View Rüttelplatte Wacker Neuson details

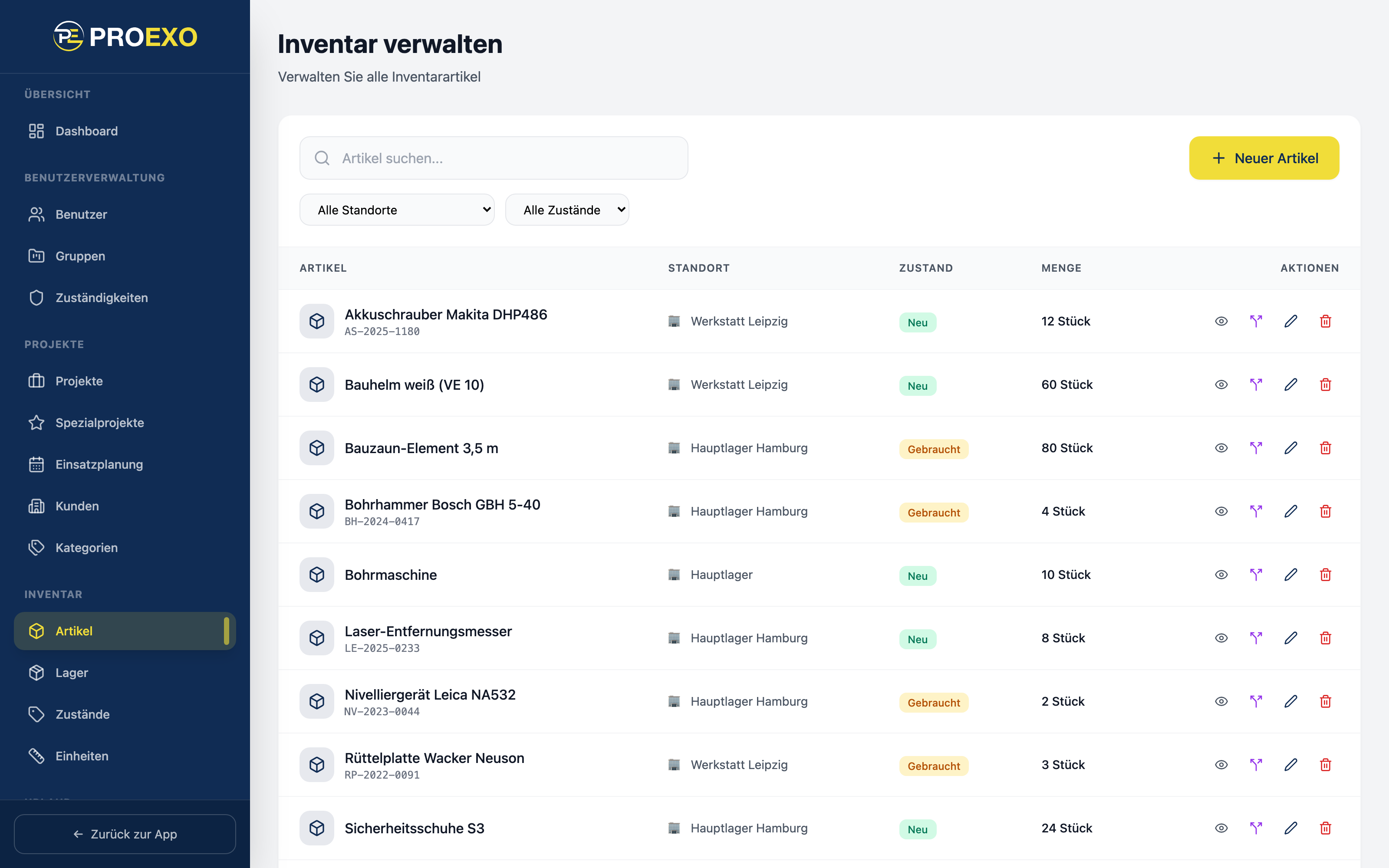pyautogui.click(x=1221, y=765)
